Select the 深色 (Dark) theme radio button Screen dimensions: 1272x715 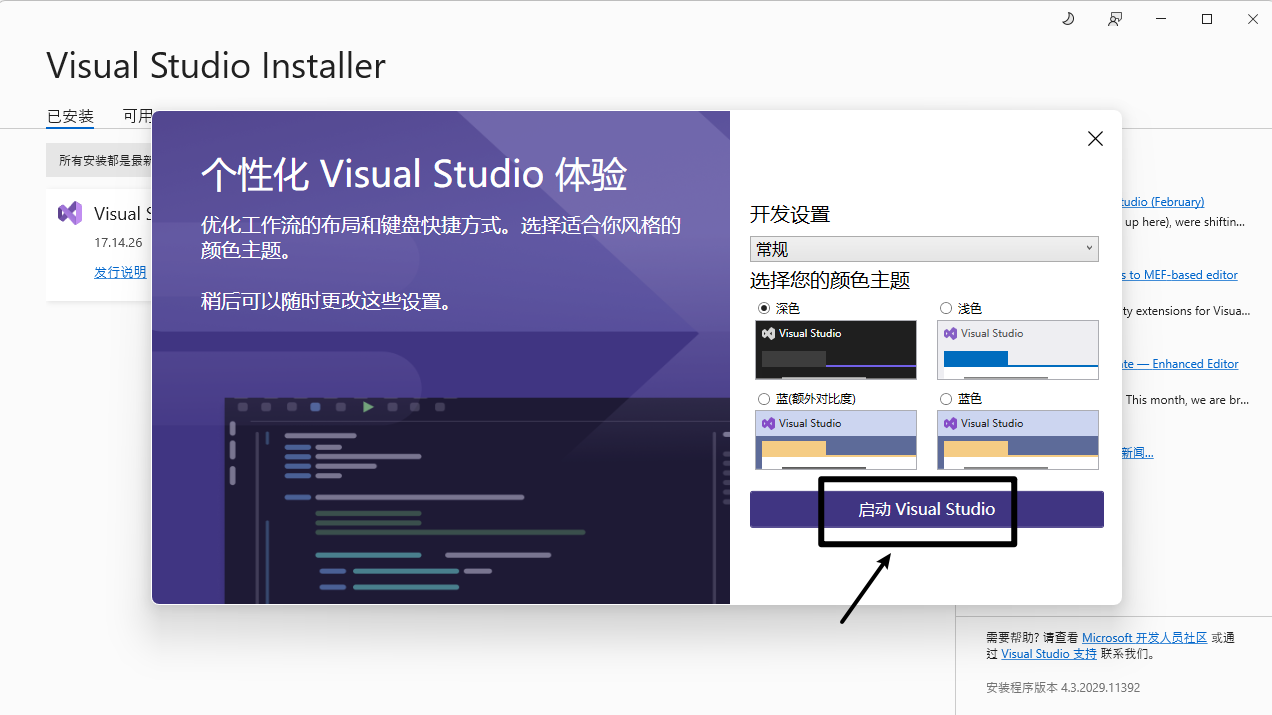pyautogui.click(x=764, y=308)
